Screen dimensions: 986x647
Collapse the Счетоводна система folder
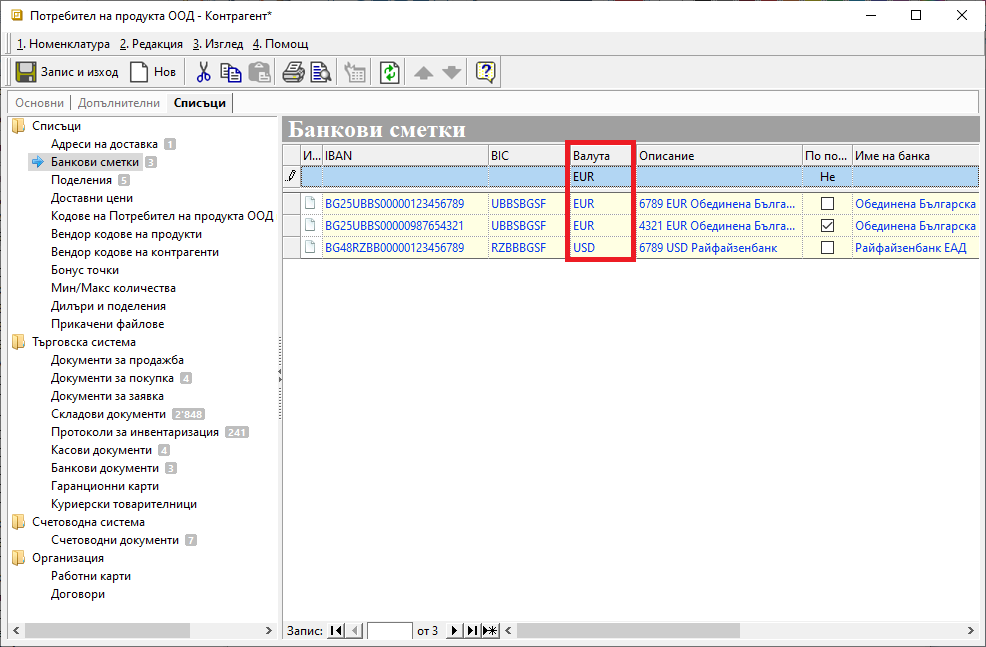[18, 522]
